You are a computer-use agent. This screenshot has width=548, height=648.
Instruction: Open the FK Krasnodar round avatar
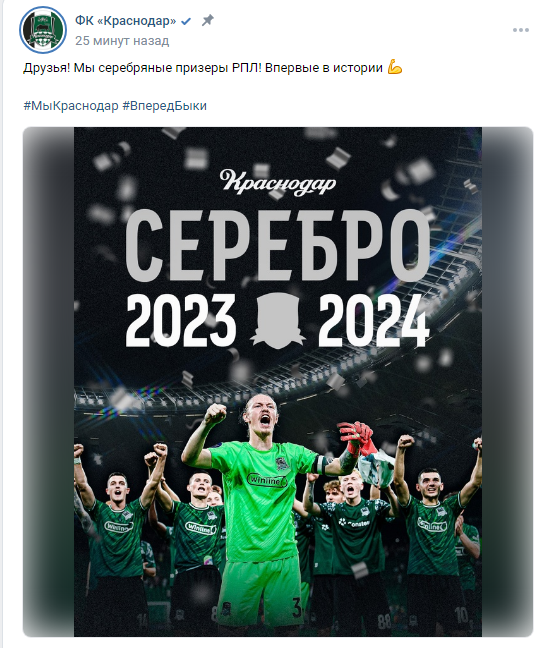pyautogui.click(x=43, y=30)
